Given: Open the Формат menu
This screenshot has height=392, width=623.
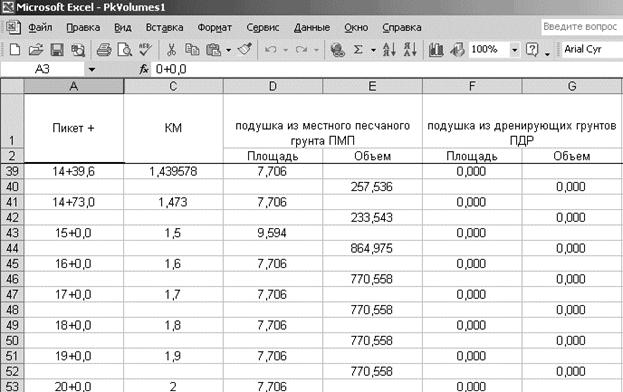Looking at the screenshot, I should click(215, 27).
